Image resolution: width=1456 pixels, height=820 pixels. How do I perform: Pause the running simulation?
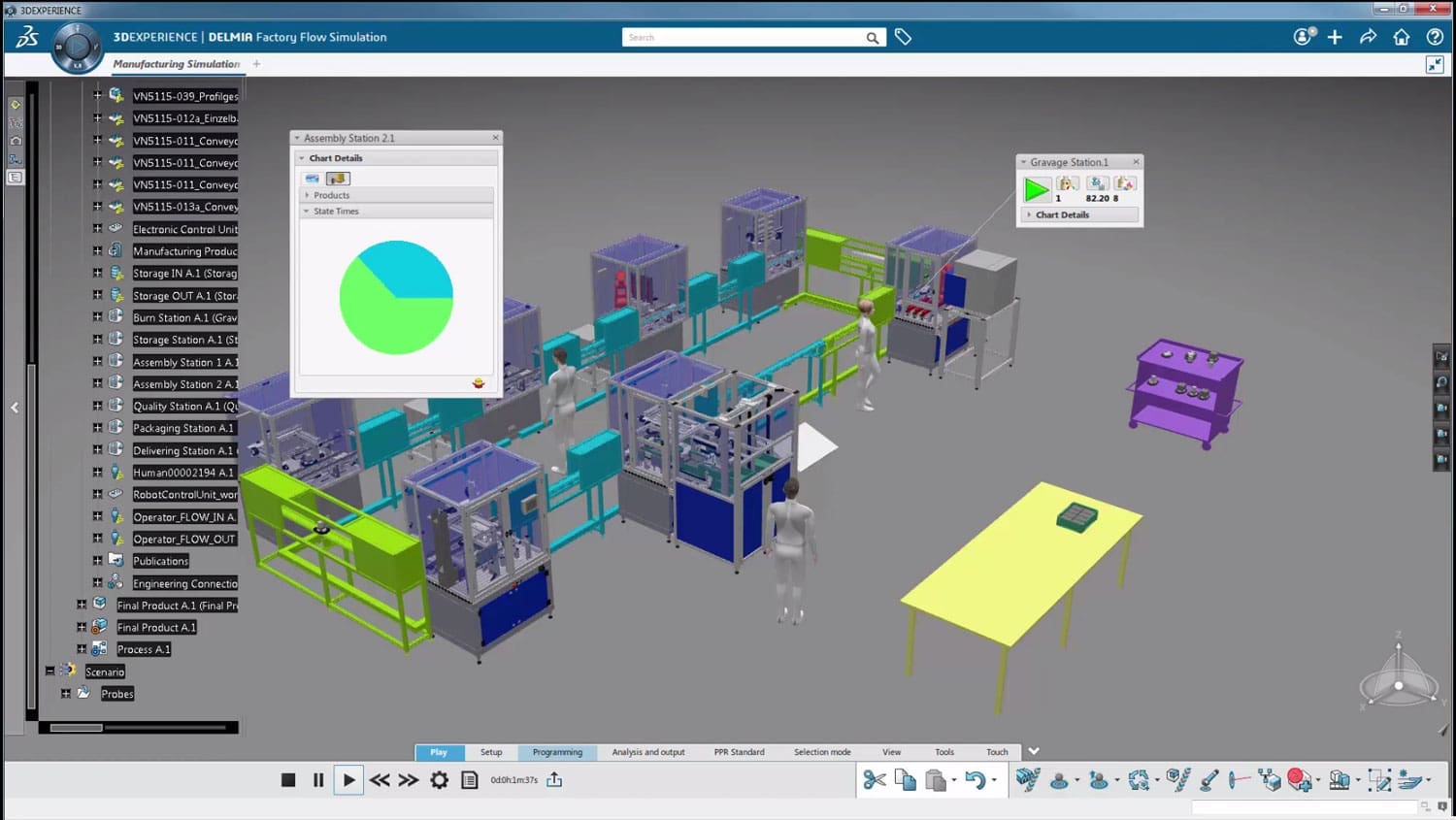(318, 780)
